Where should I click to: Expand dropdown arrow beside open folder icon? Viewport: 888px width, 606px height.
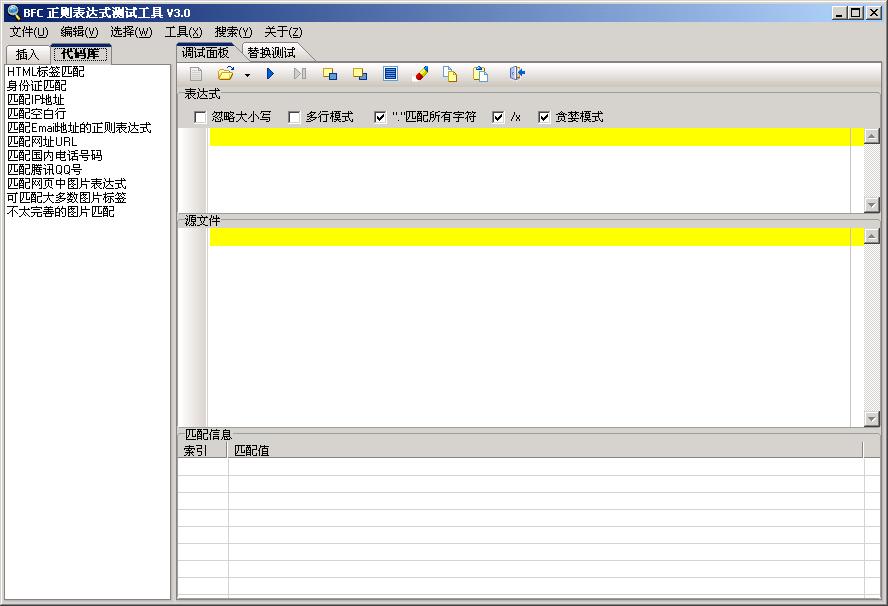click(247, 75)
